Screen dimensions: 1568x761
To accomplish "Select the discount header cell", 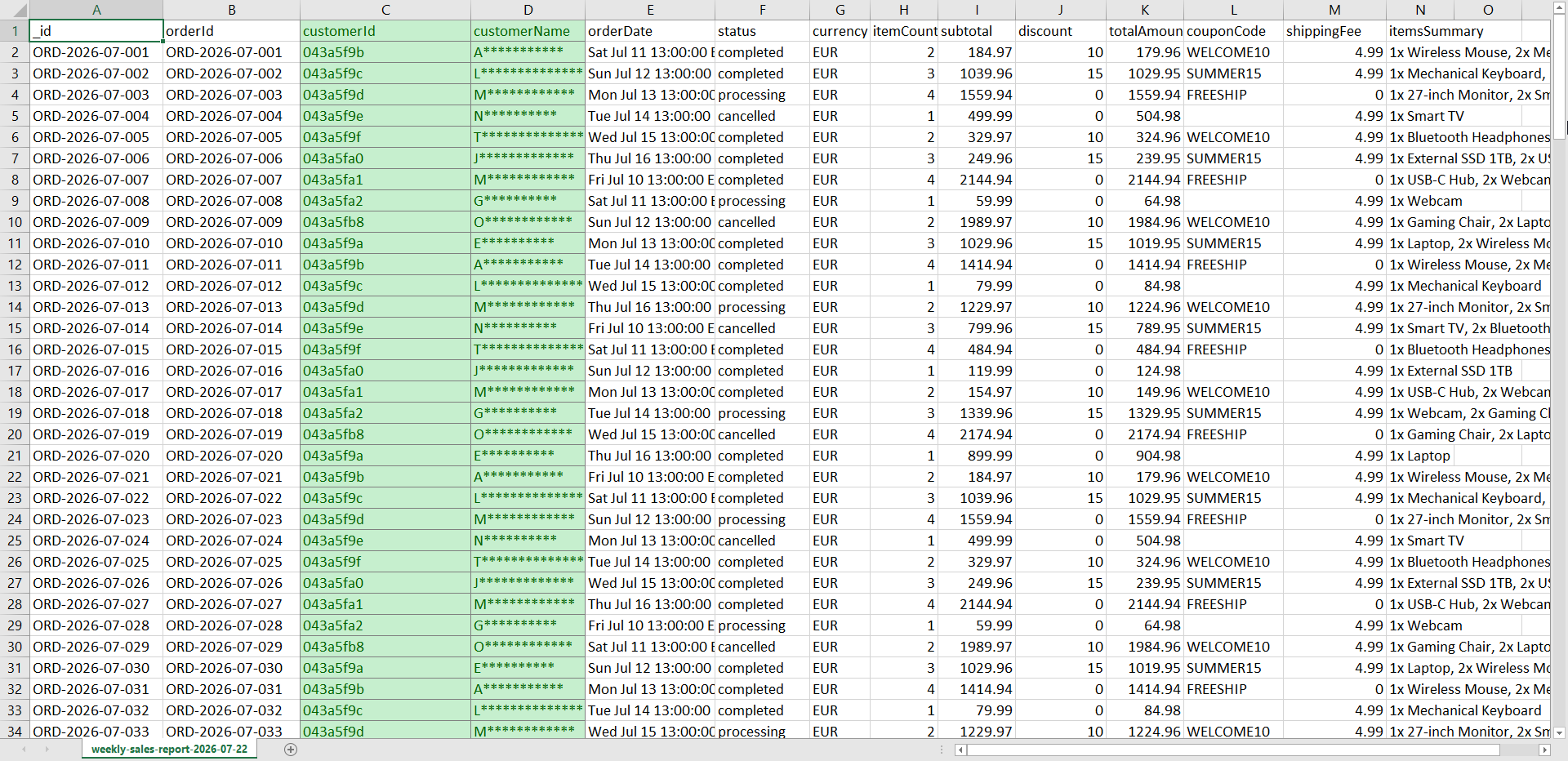I will [x=1061, y=31].
